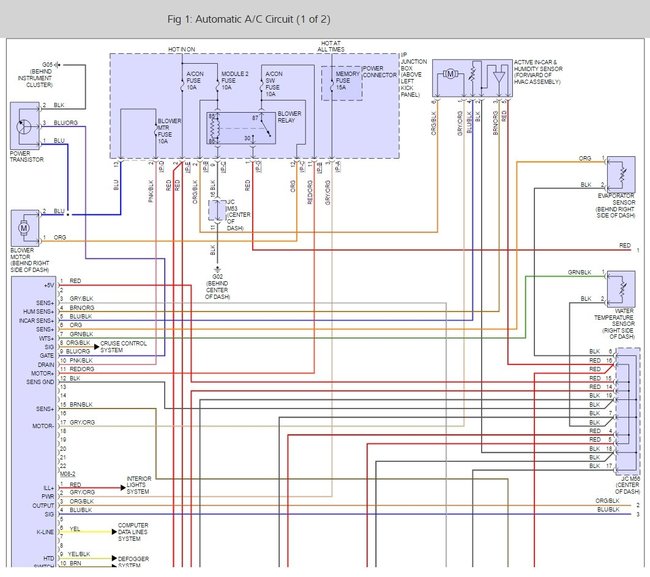Select the HOT AT ALL TIMES label
Image resolution: width=650 pixels, height=577 pixels.
click(x=331, y=46)
